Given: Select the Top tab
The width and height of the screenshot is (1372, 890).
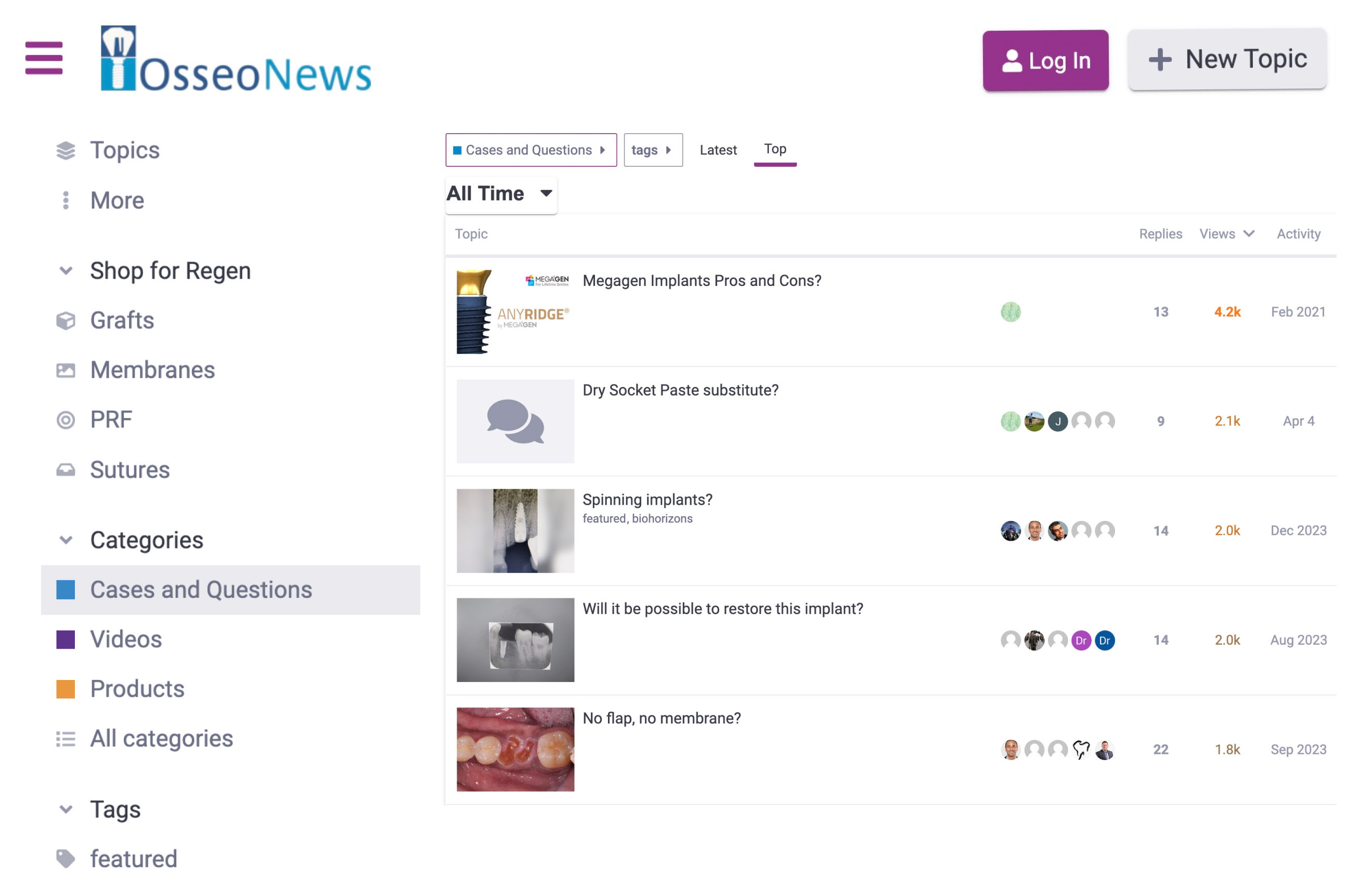Looking at the screenshot, I should tap(775, 149).
